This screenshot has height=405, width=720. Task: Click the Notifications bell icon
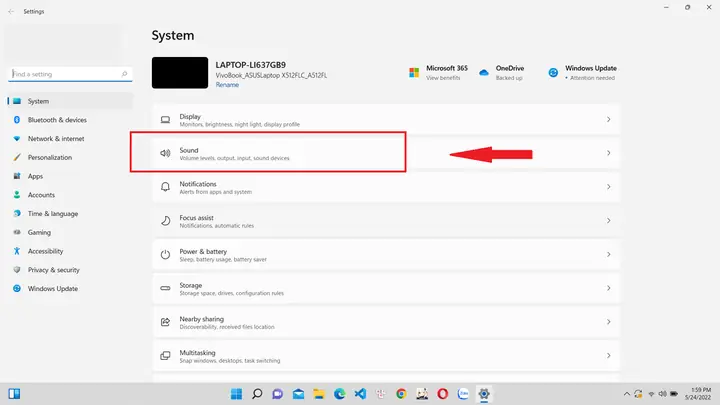coord(165,187)
